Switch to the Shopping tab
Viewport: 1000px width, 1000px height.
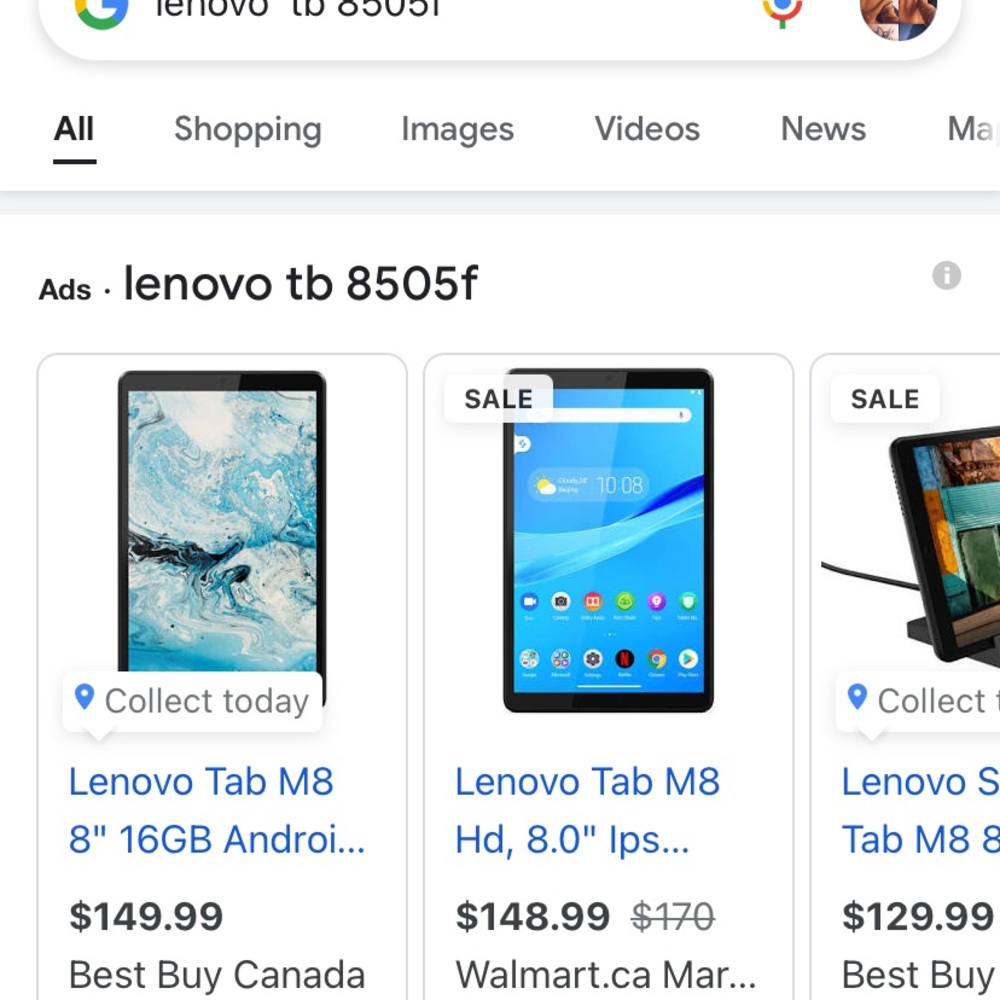[247, 129]
